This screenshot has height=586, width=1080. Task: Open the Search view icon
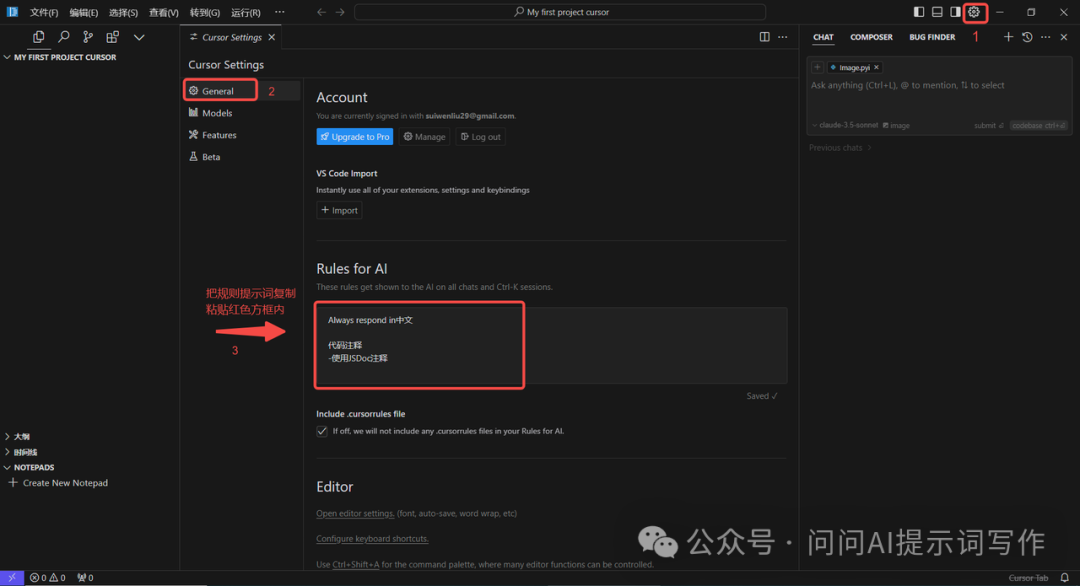pos(63,37)
